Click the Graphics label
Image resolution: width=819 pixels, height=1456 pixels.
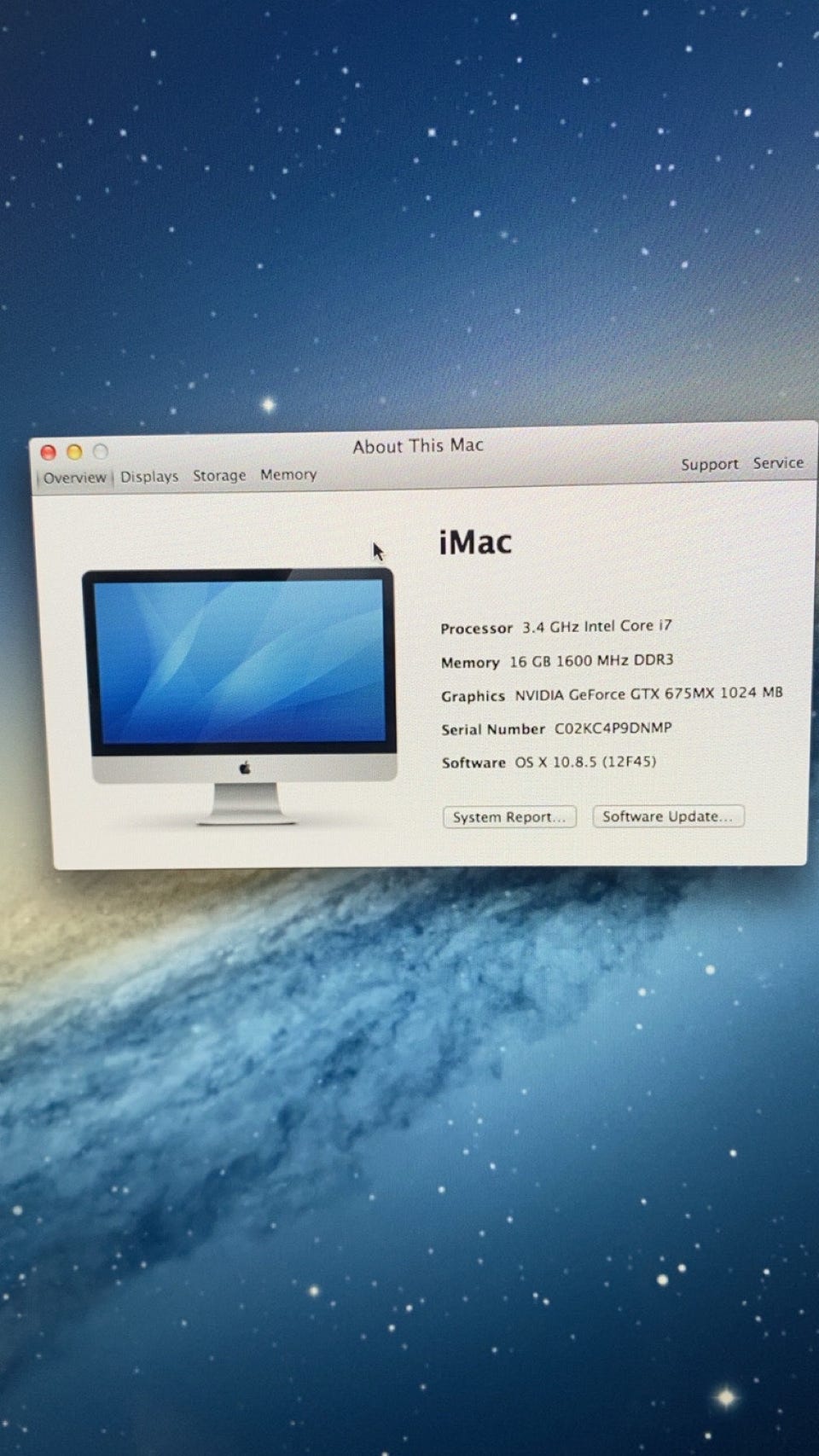(473, 696)
